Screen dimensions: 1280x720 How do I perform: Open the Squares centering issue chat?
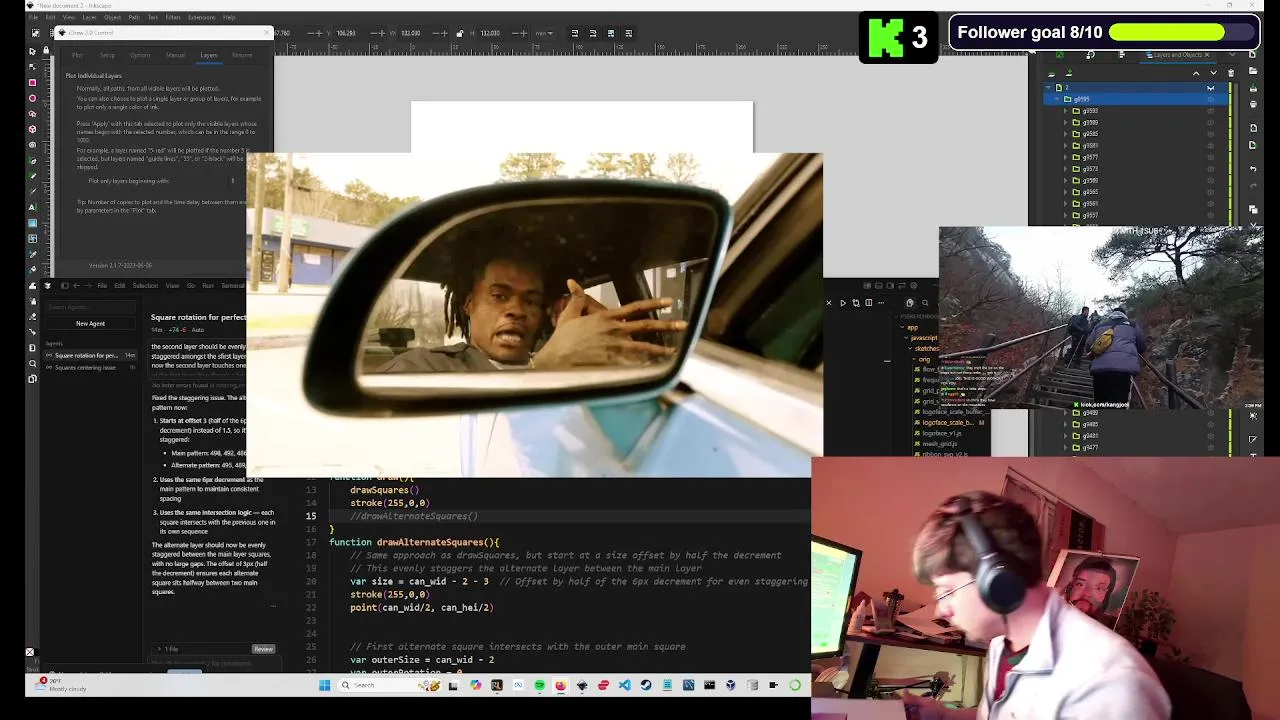pos(90,368)
